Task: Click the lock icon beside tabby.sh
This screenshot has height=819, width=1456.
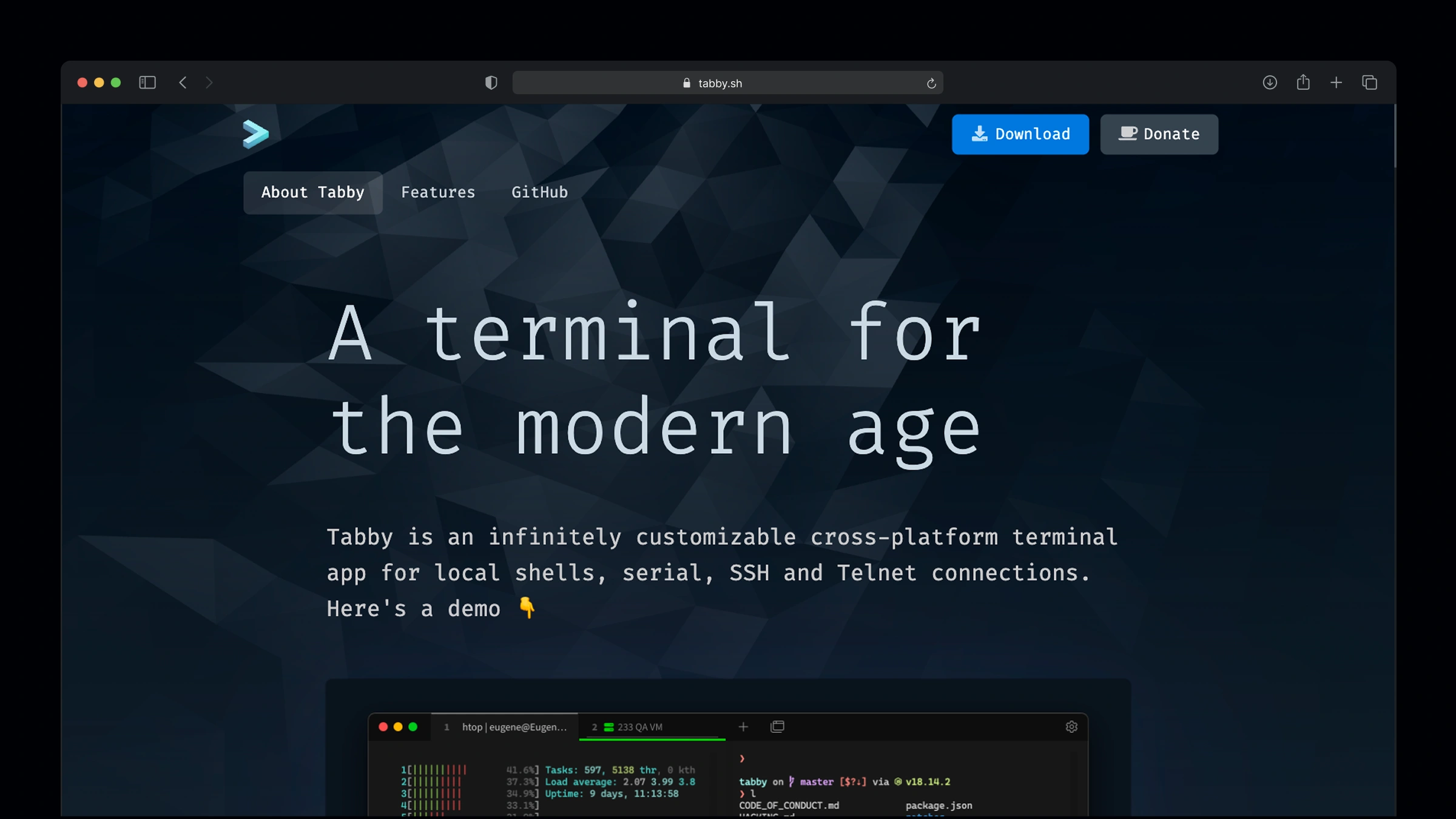Action: (x=687, y=83)
